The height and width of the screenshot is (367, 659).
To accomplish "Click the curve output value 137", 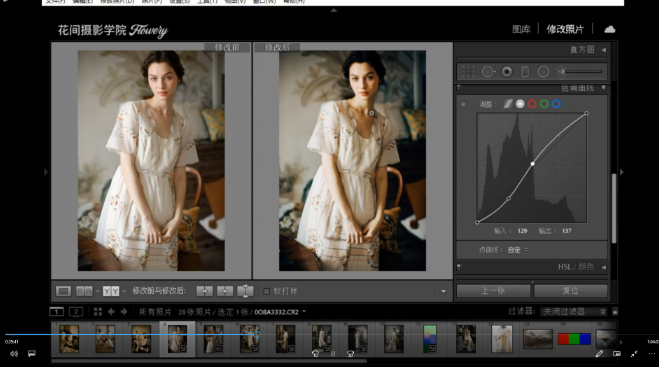I will pos(566,231).
